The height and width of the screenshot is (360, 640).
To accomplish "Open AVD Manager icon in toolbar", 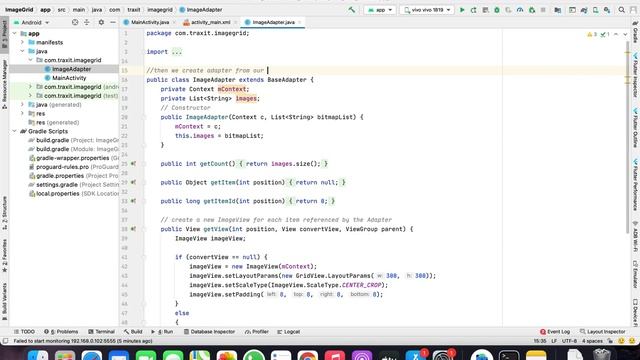I will [596, 10].
